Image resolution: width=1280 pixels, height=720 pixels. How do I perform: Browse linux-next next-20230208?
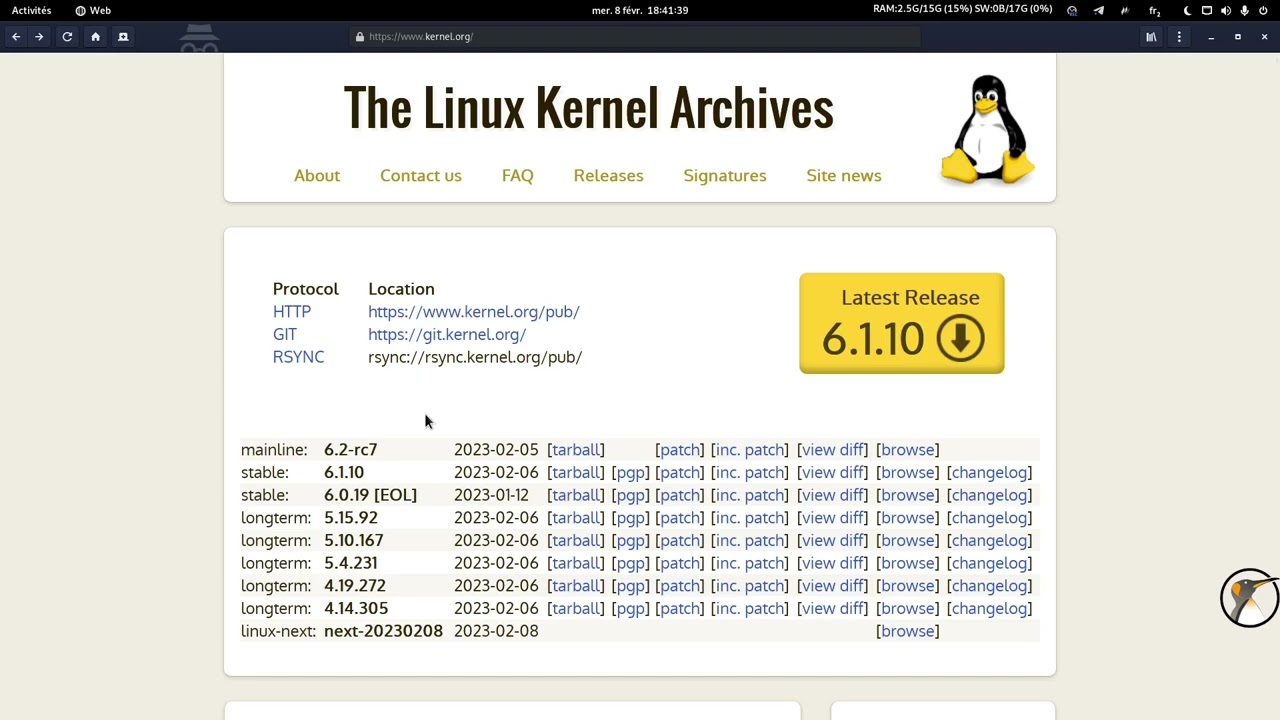point(908,631)
